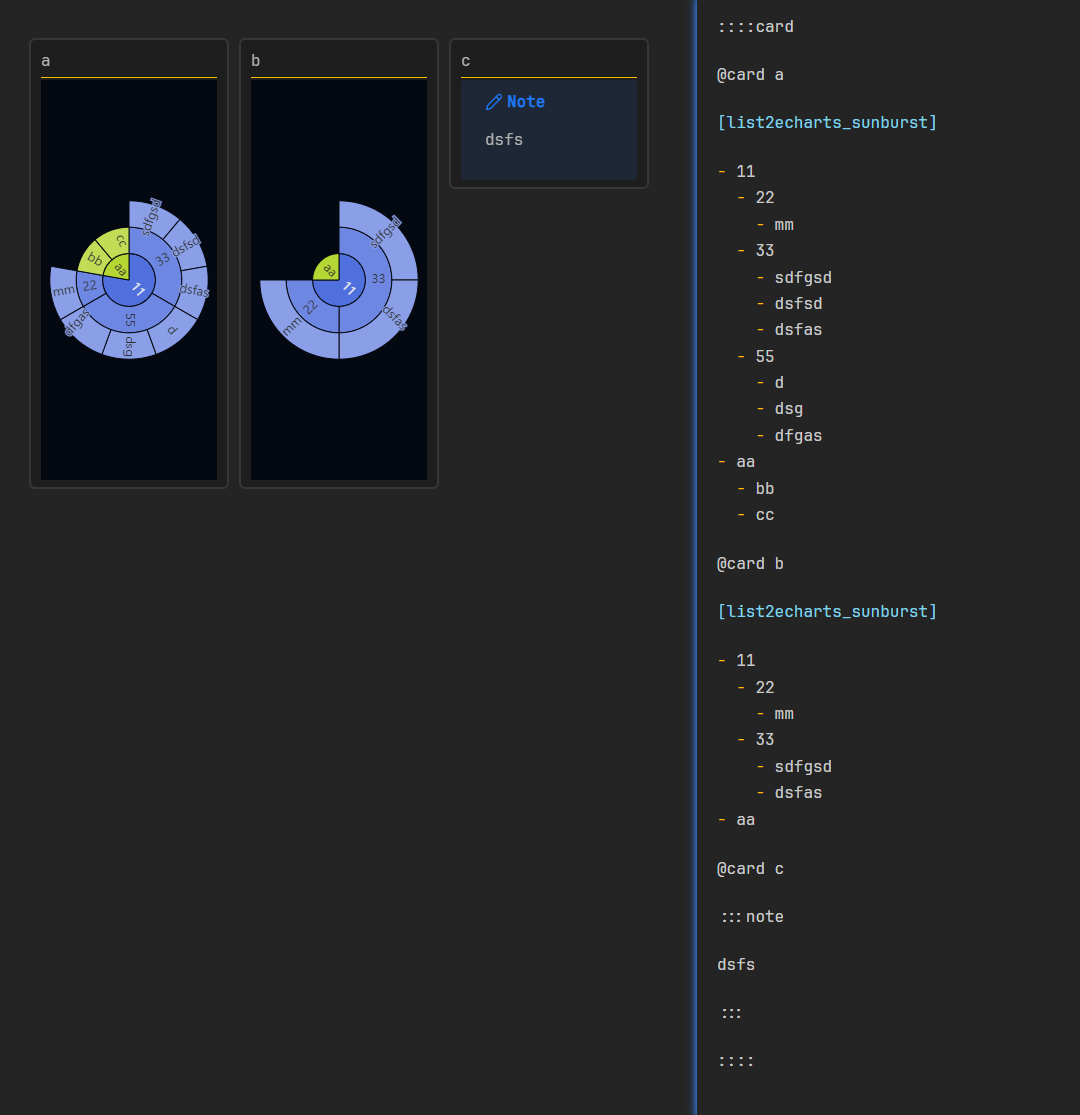Click the list2echarts_sunburst tag under "@card a"
The height and width of the screenshot is (1115, 1080).
[826, 123]
